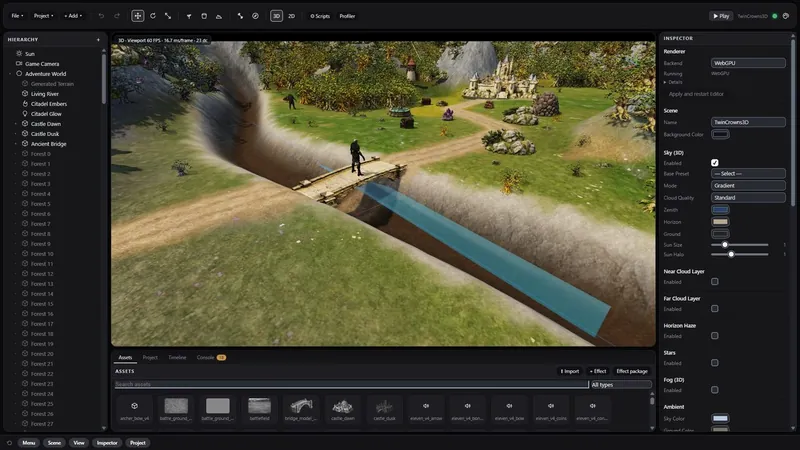Click the bucket icon in the top toolbar
The height and width of the screenshot is (450, 800).
click(204, 16)
